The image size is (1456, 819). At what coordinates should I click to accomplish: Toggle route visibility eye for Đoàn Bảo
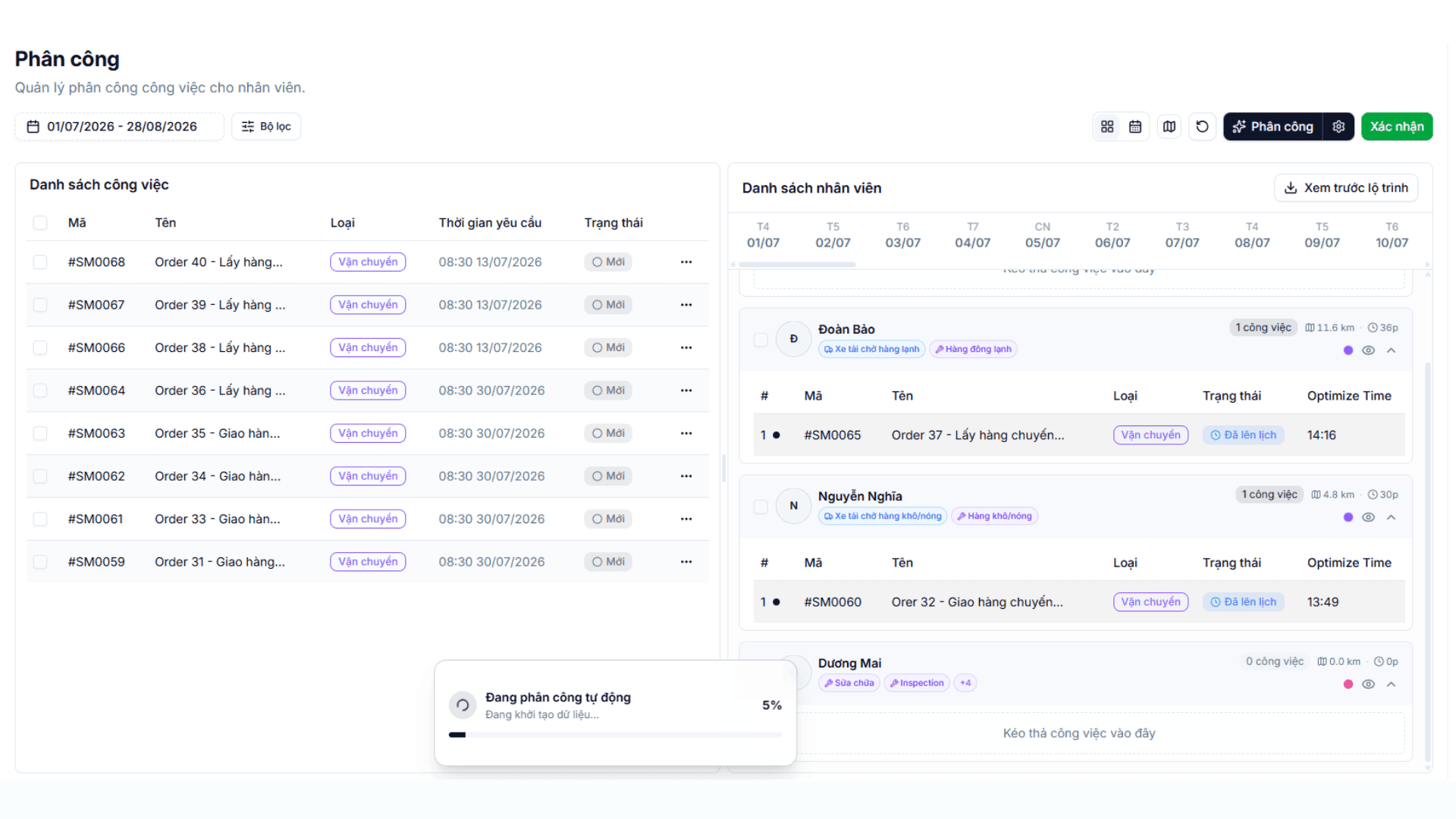1369,350
